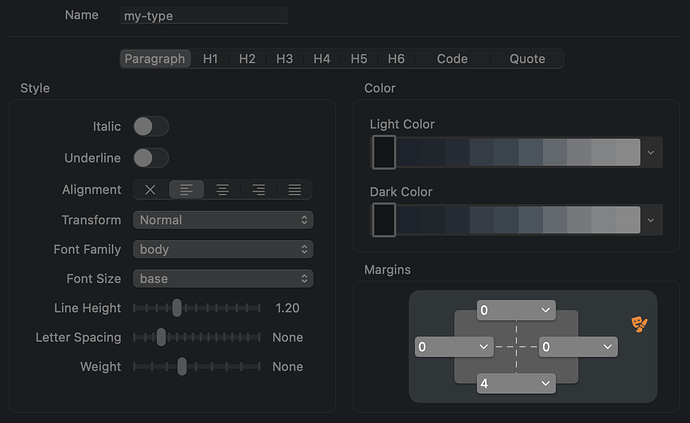Toggle the Underline switch
The width and height of the screenshot is (690, 423).
(x=151, y=158)
